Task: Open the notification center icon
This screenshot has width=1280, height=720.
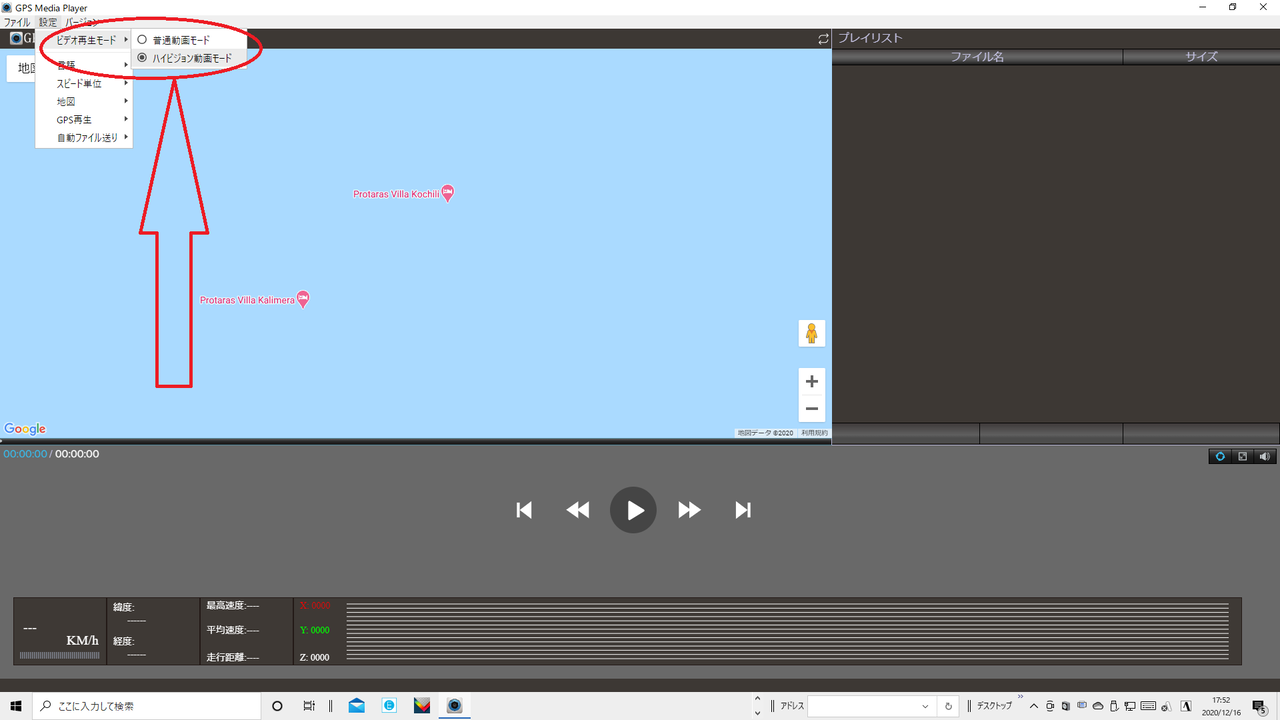Action: (x=1260, y=706)
